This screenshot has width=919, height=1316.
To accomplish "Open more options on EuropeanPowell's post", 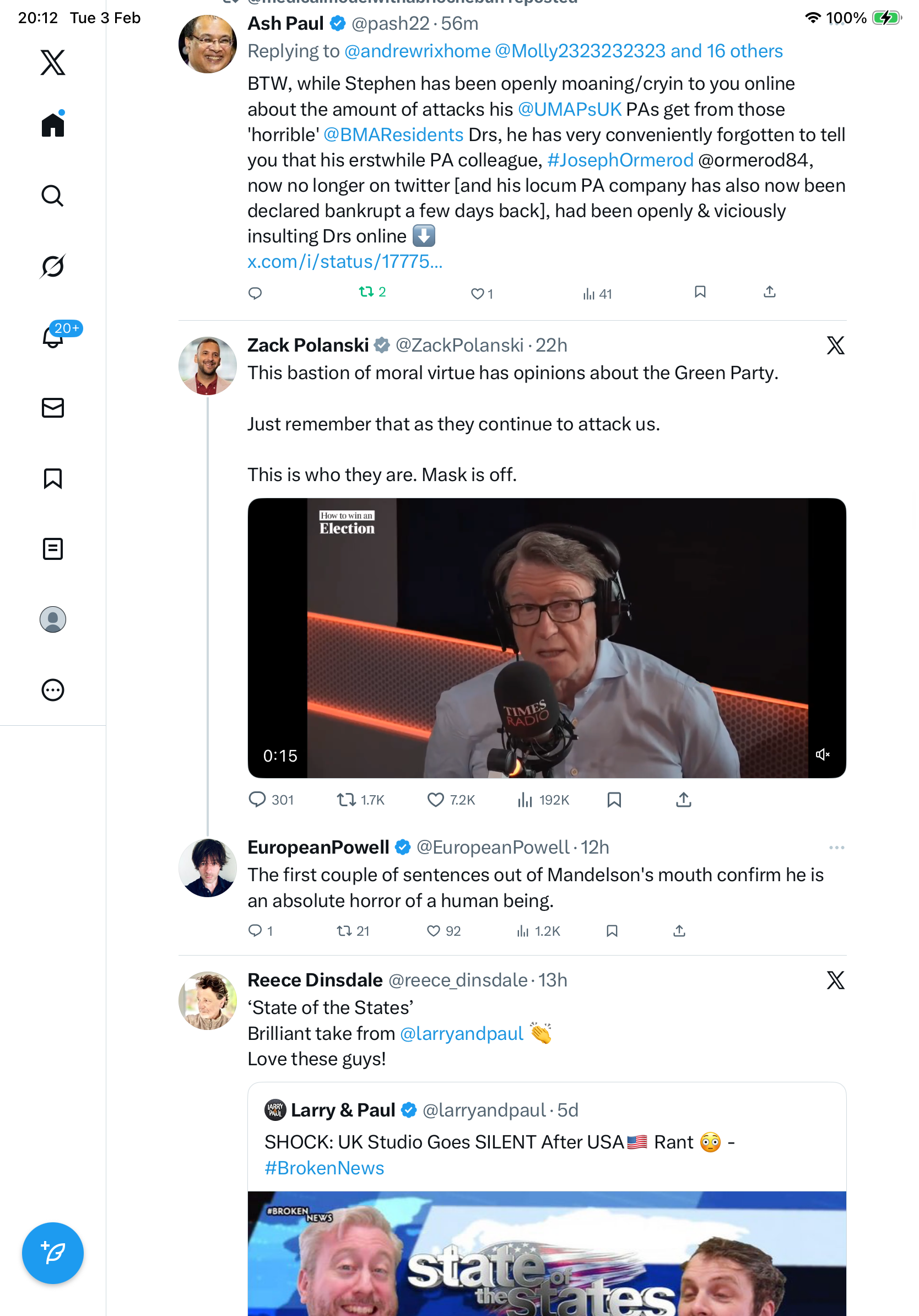I will tap(836, 848).
